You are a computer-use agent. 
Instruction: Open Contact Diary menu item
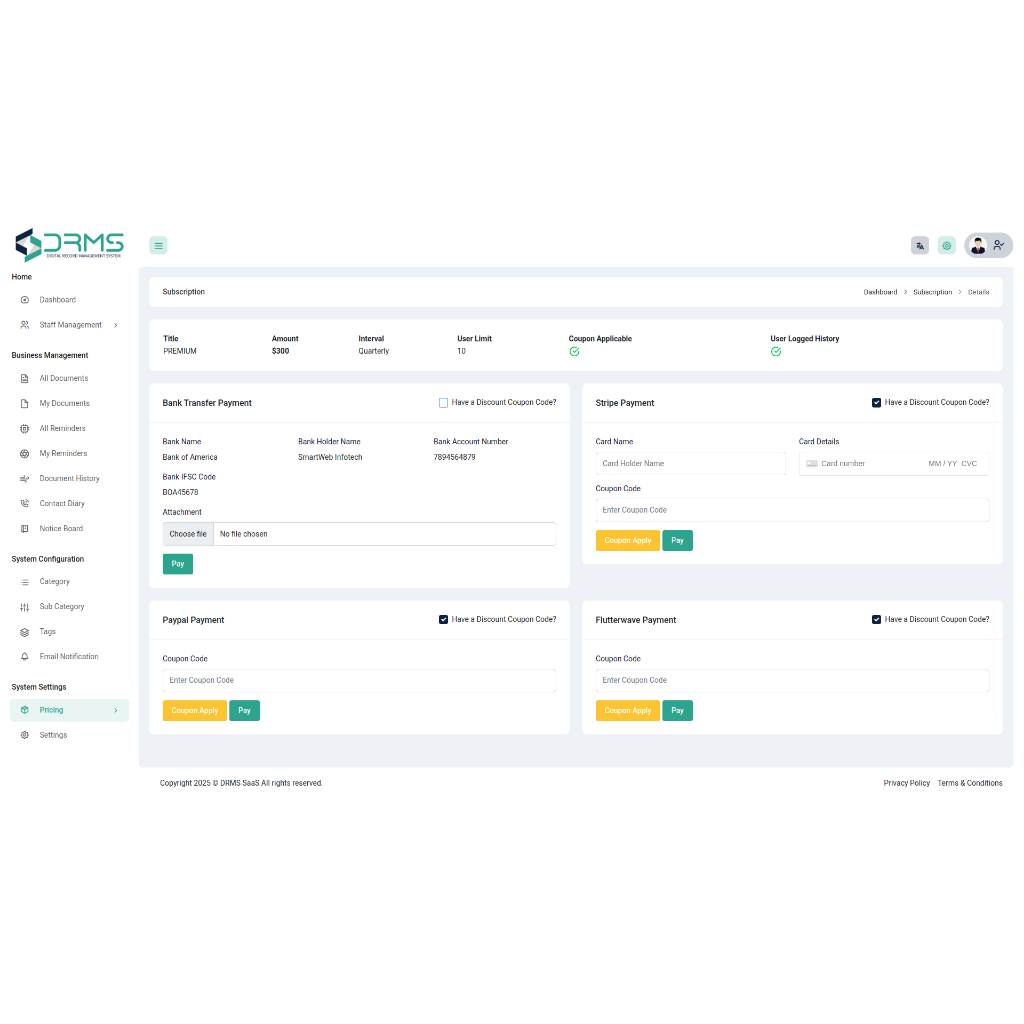pos(62,504)
